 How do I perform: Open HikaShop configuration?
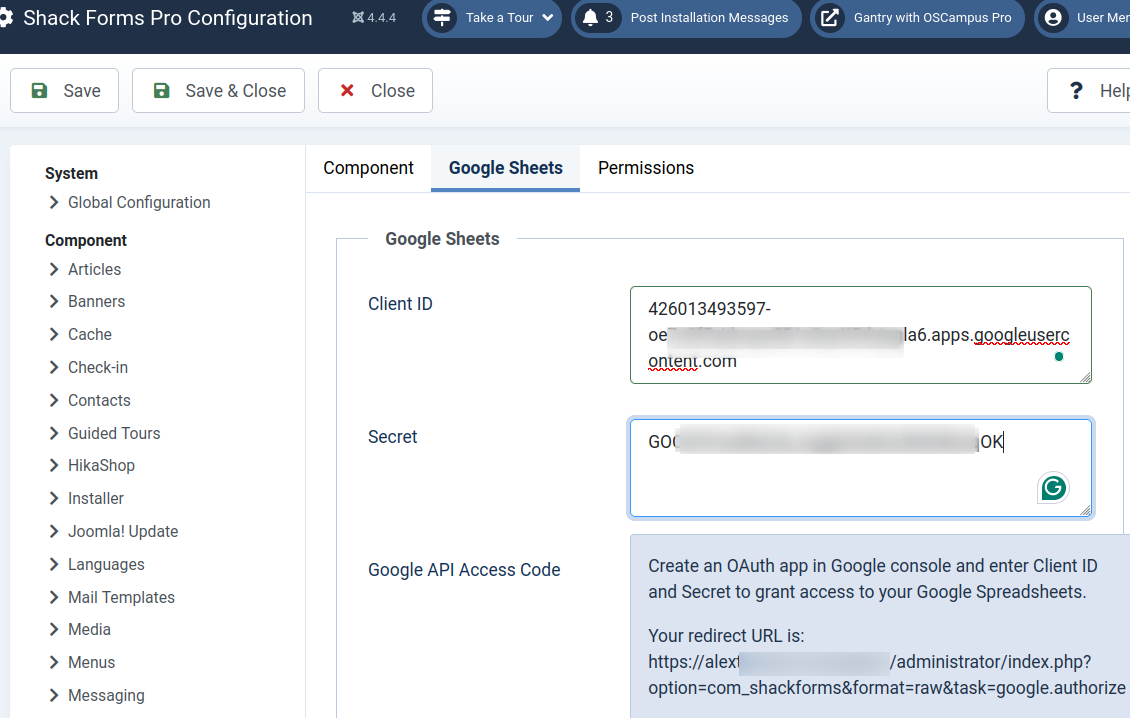pyautogui.click(x=102, y=466)
